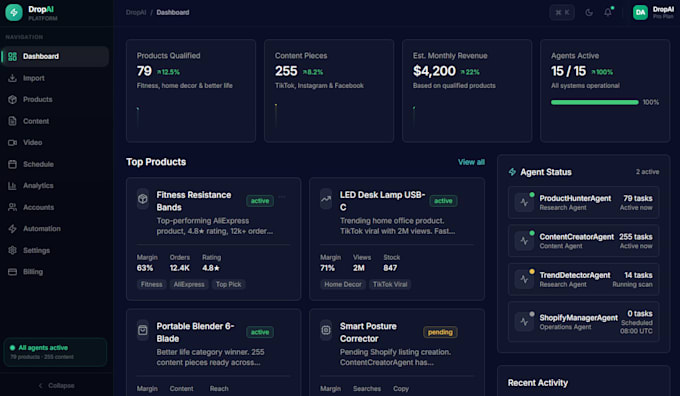Click the active badge on Portable Blender

(x=260, y=332)
